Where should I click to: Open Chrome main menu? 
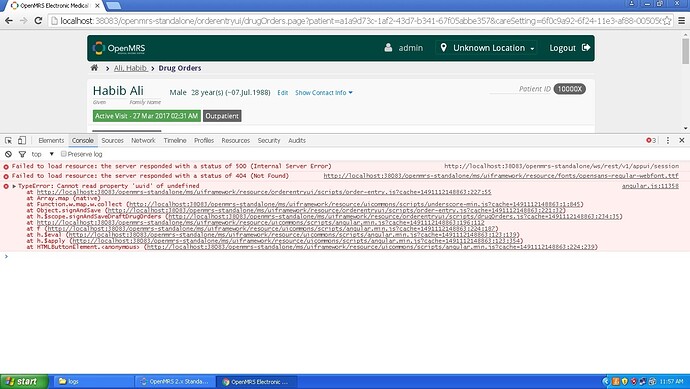(x=681, y=21)
